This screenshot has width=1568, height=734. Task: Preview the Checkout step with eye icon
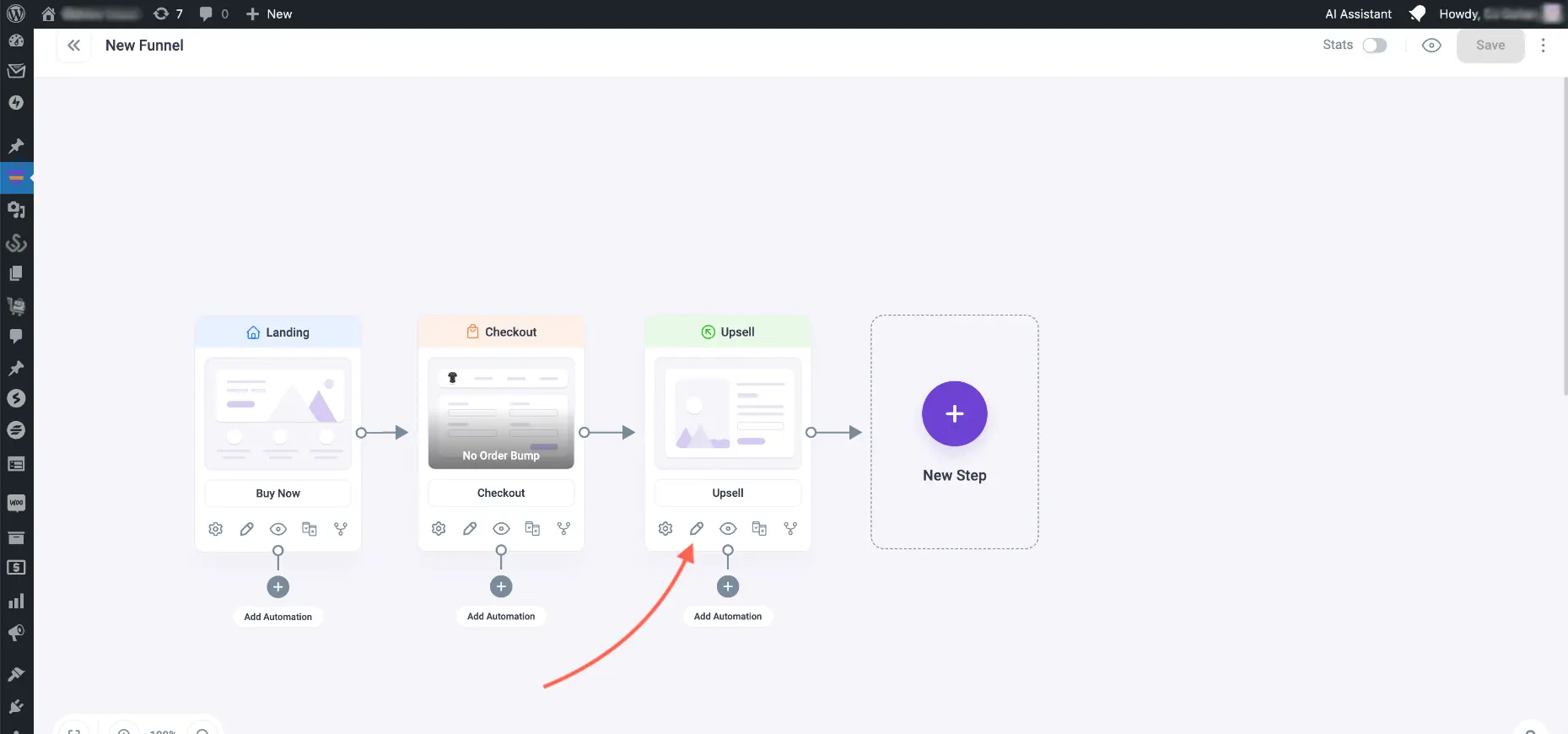(501, 528)
